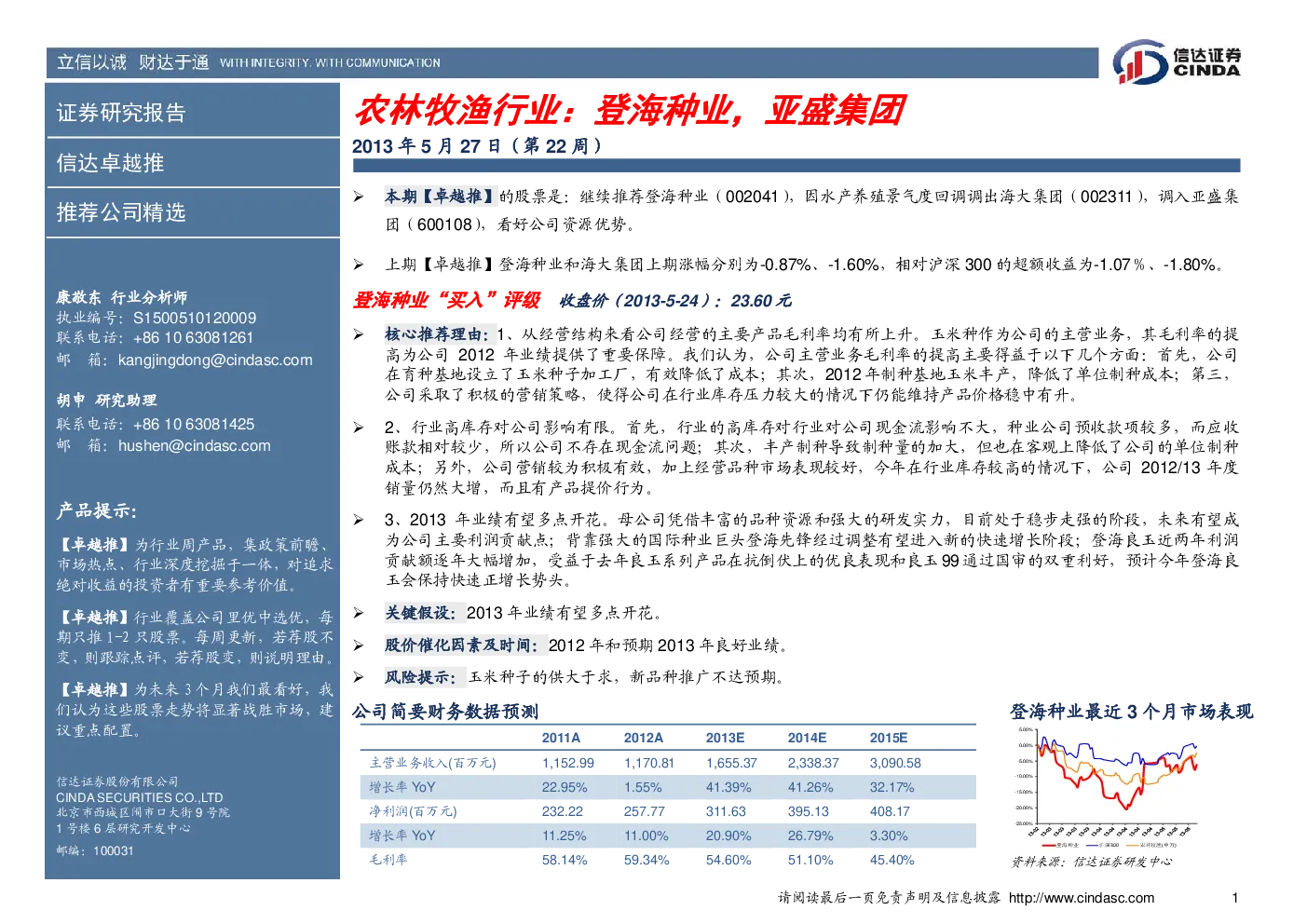Click the analyst name 康敬东 行业分析师
The height and width of the screenshot is (924, 1307).
(121, 297)
